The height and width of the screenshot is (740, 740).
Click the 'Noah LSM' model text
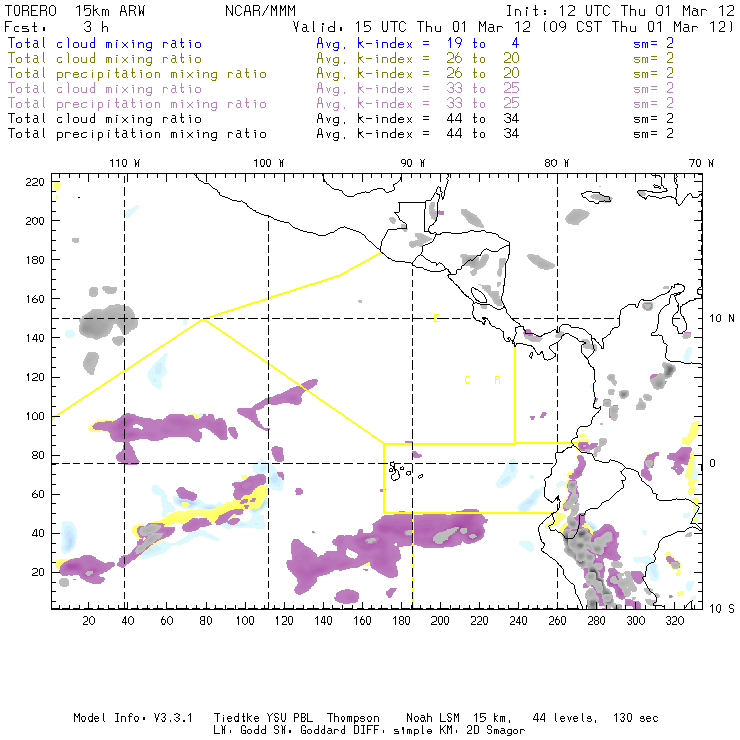(x=433, y=718)
